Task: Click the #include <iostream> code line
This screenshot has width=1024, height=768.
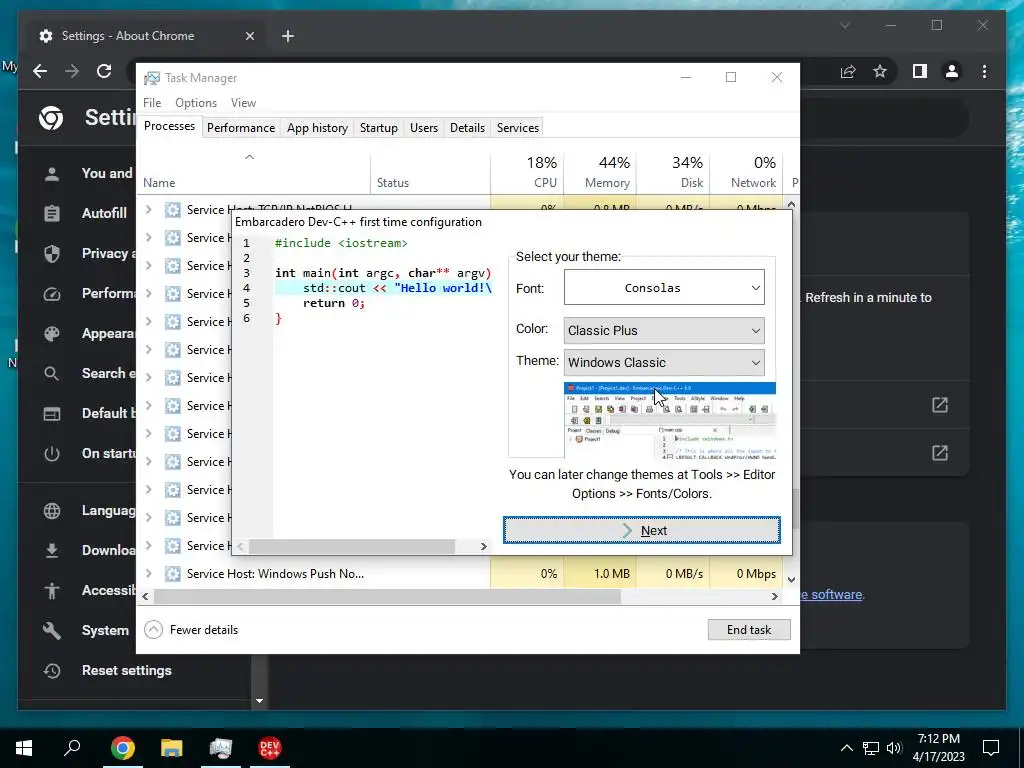Action: click(x=341, y=243)
